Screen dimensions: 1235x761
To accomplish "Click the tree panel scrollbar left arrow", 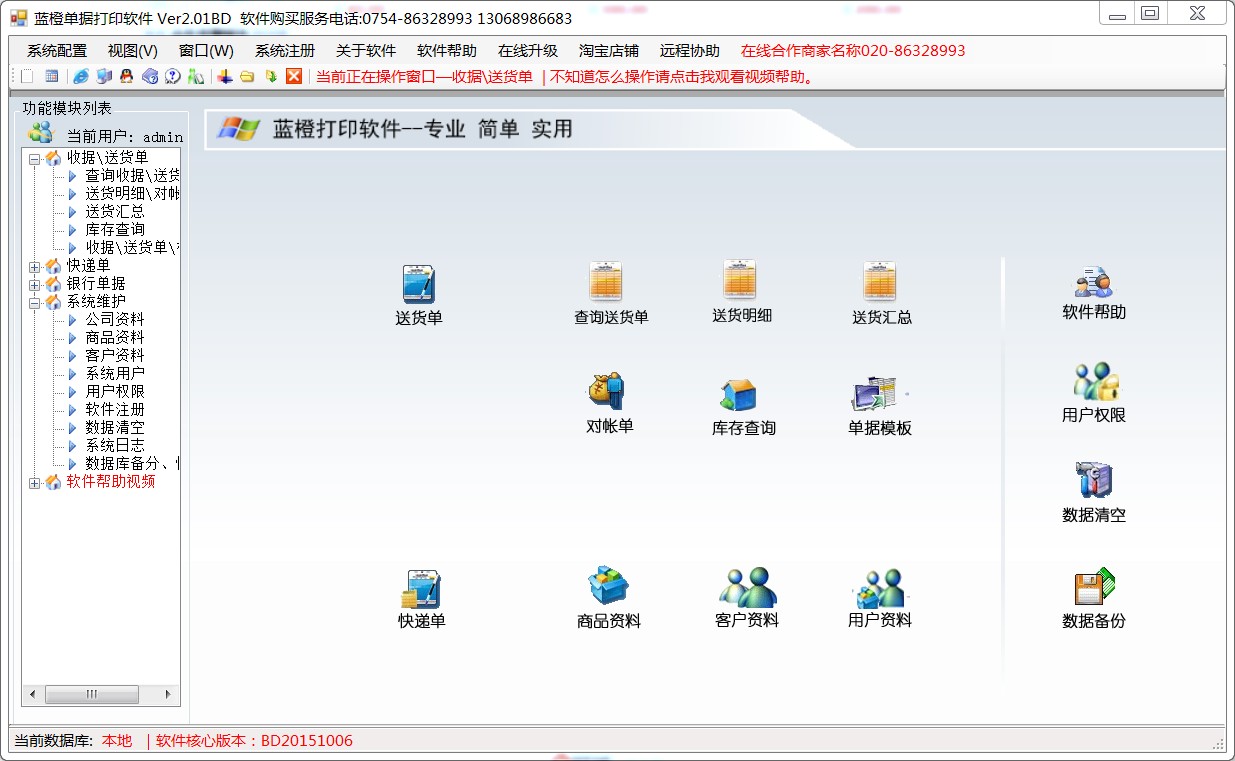I will pos(32,694).
